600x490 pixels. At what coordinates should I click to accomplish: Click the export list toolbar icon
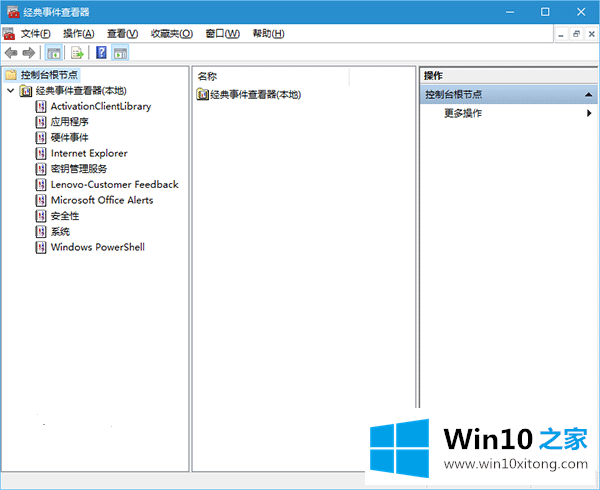click(x=77, y=53)
